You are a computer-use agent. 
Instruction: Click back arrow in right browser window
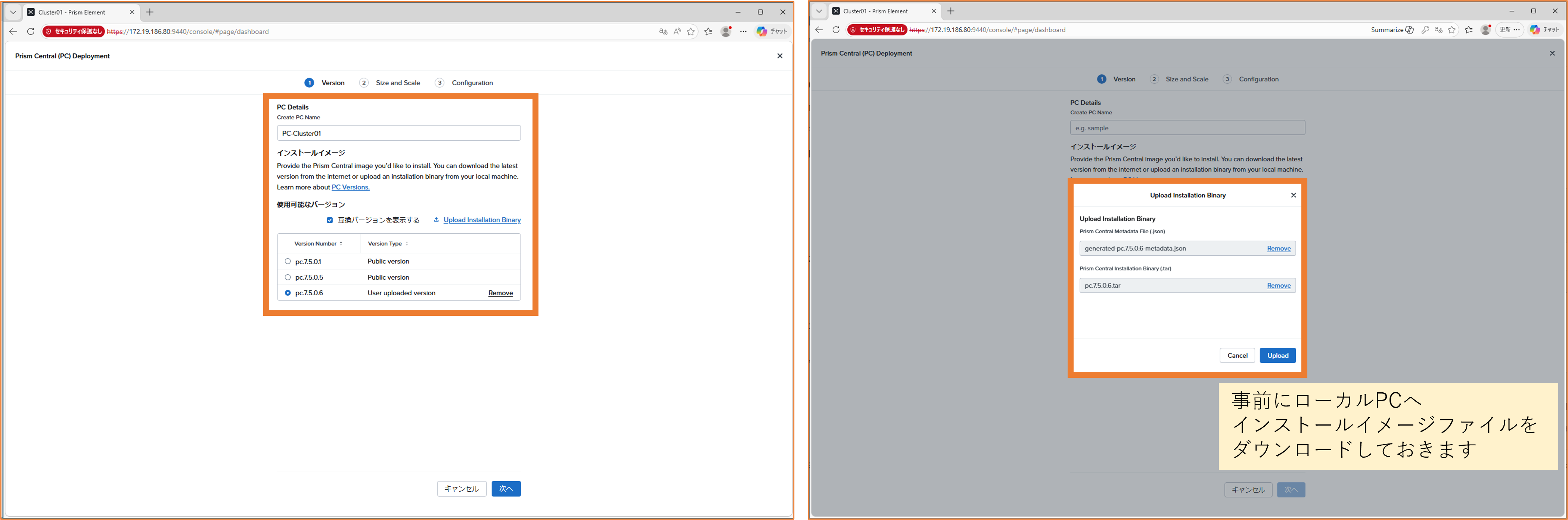(x=819, y=30)
